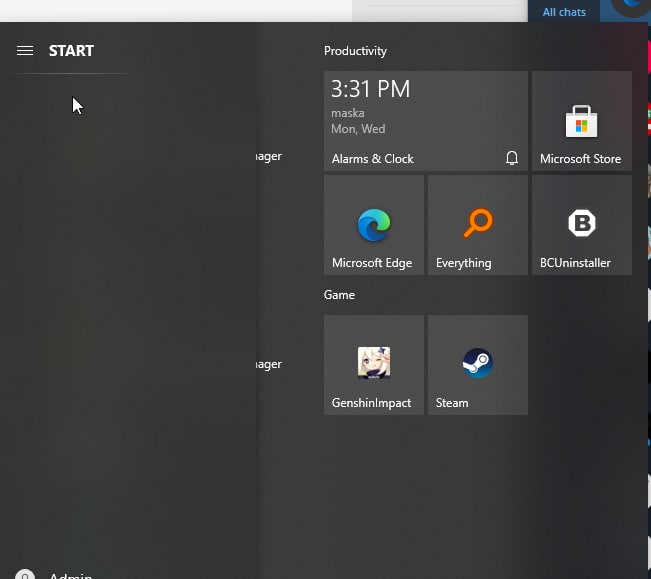This screenshot has height=579, width=651.
Task: Click the START title label
Action: tap(71, 51)
